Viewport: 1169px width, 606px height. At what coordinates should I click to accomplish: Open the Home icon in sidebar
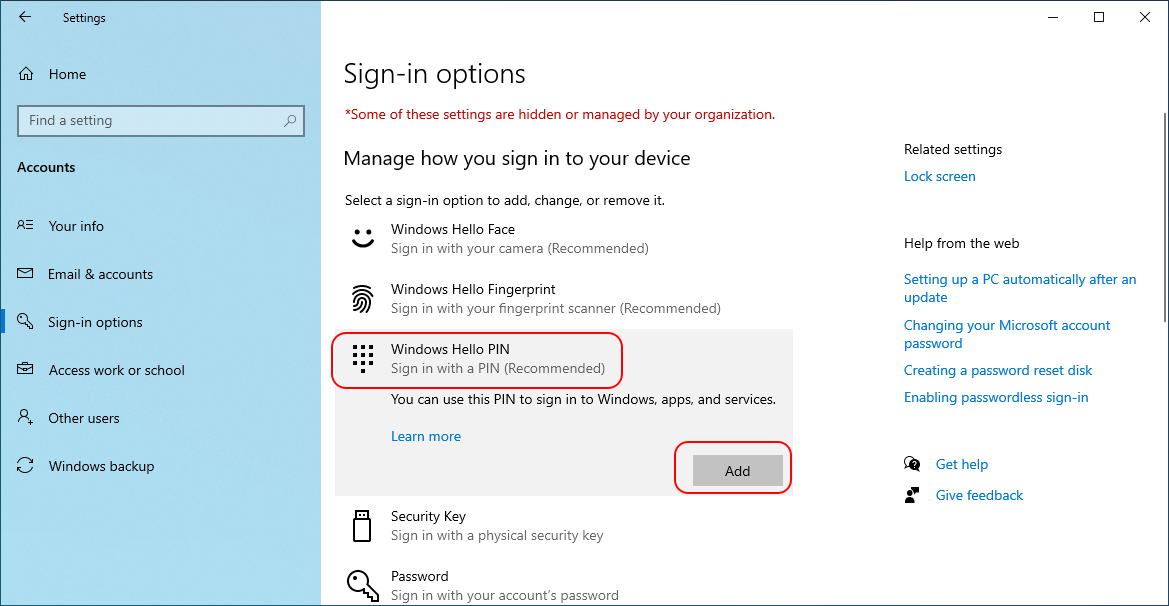click(x=26, y=74)
